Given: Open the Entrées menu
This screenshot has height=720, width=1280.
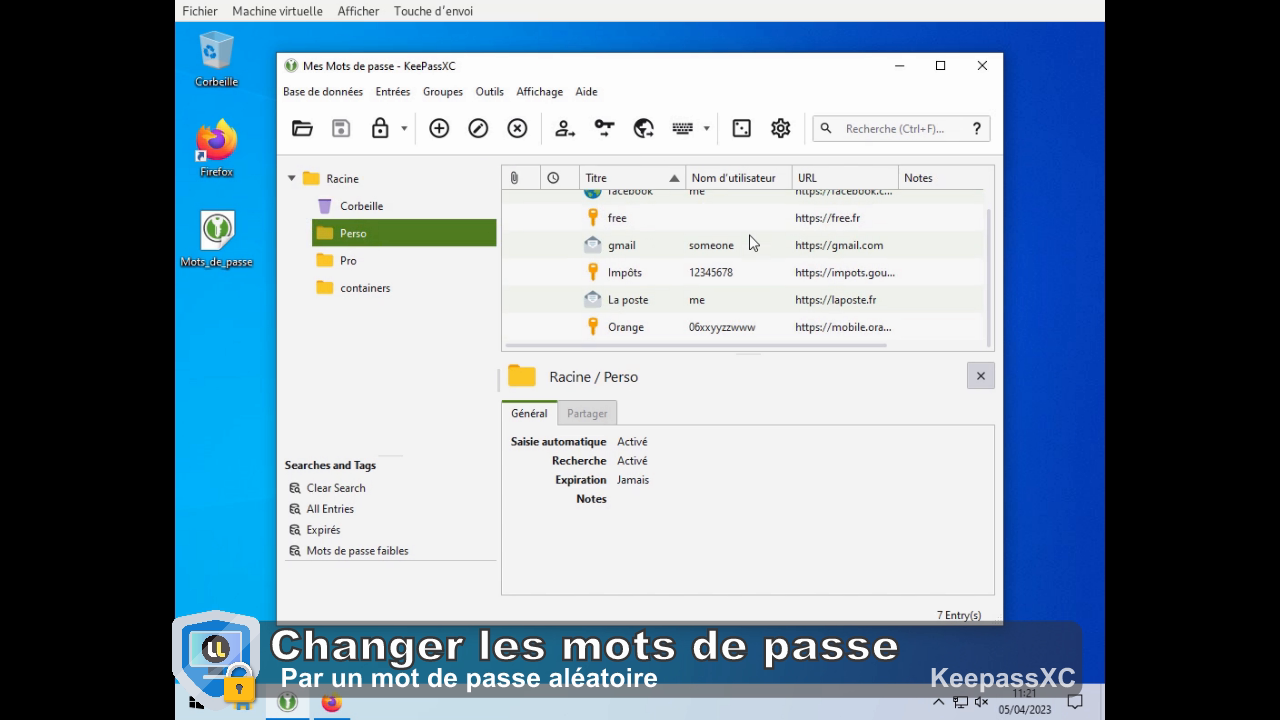Looking at the screenshot, I should [x=393, y=91].
